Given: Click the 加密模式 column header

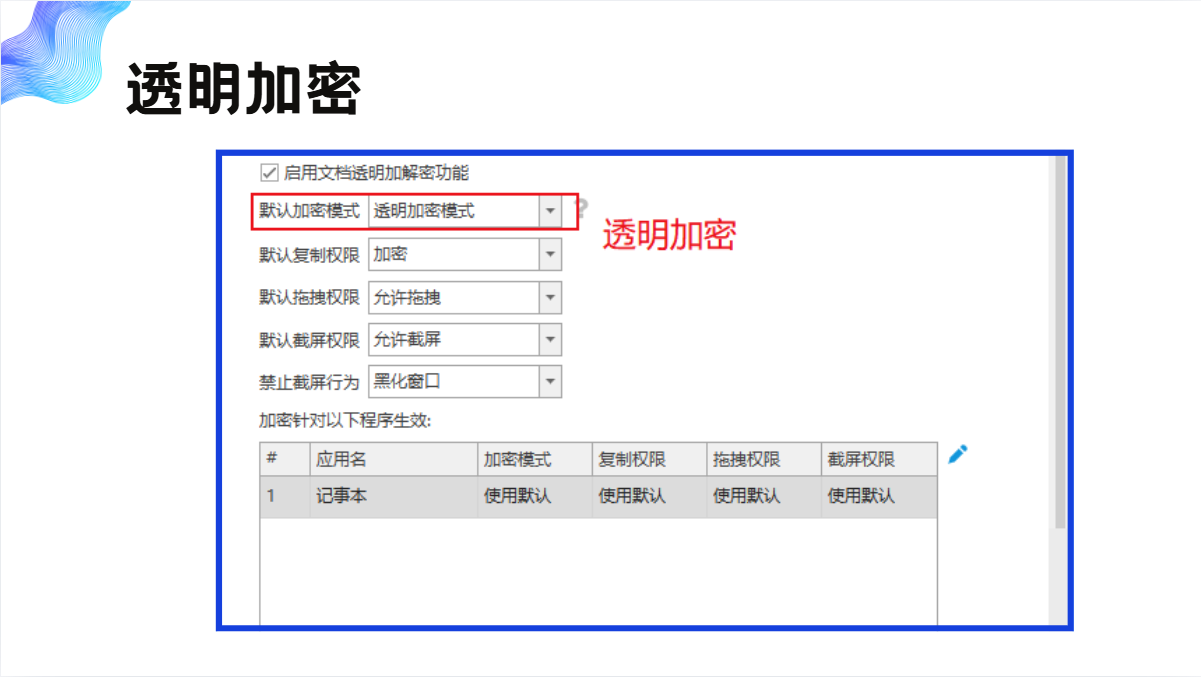Looking at the screenshot, I should pyautogui.click(x=534, y=460).
